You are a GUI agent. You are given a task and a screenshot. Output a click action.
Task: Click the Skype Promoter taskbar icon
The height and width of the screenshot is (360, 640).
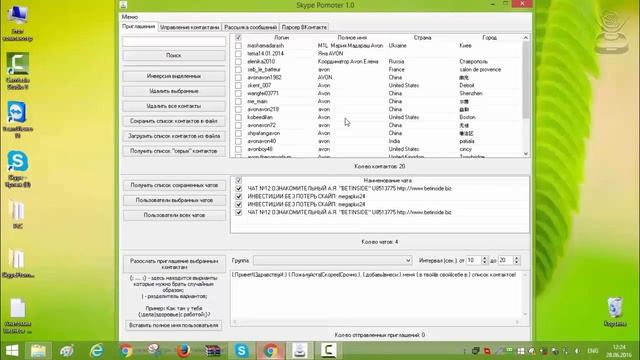pos(300,351)
